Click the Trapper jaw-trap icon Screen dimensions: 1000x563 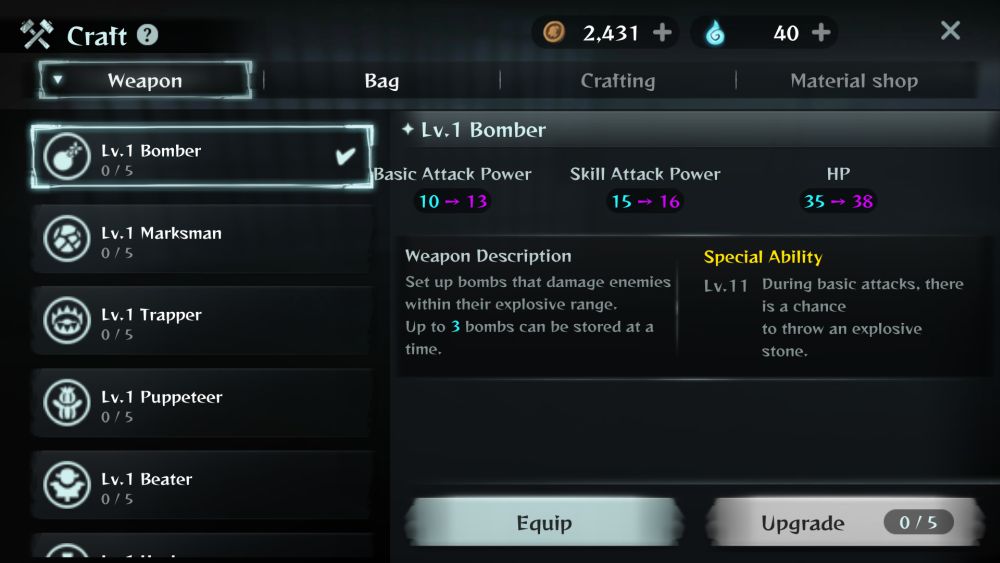click(67, 321)
